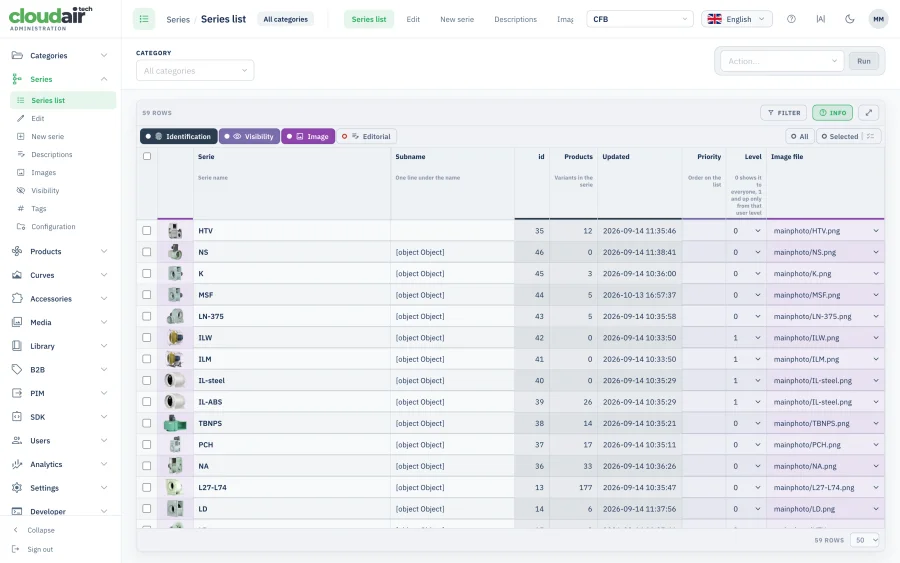900x563 pixels.
Task: Click the Run button
Action: pos(863,61)
